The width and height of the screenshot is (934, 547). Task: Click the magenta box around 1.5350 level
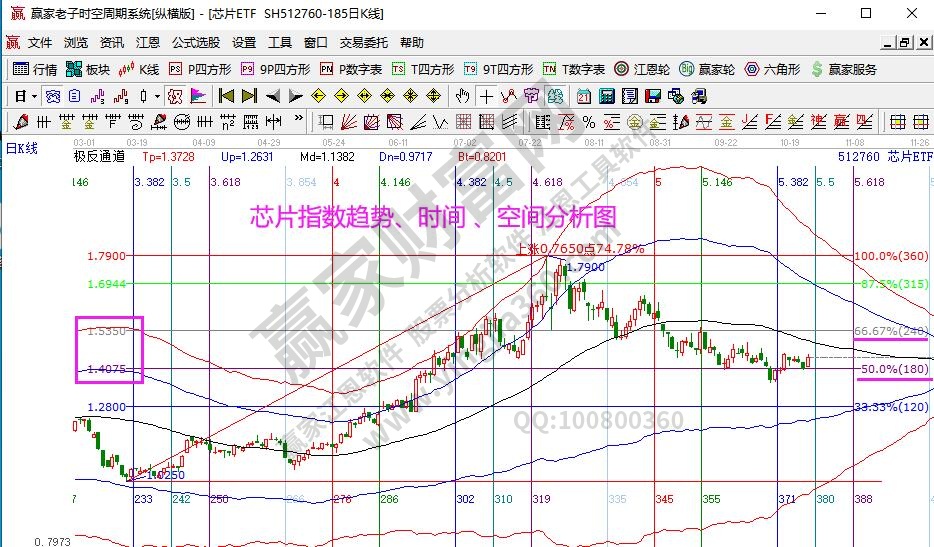pos(110,349)
